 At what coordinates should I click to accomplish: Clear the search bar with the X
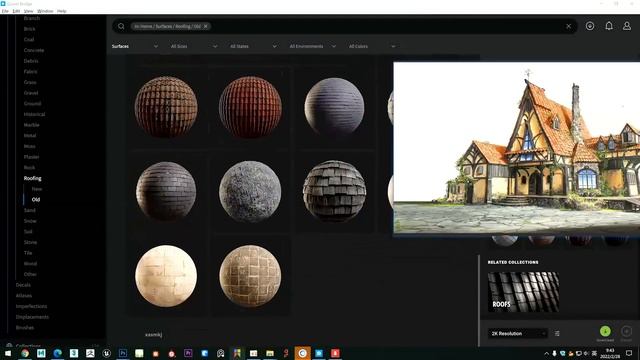click(x=568, y=26)
